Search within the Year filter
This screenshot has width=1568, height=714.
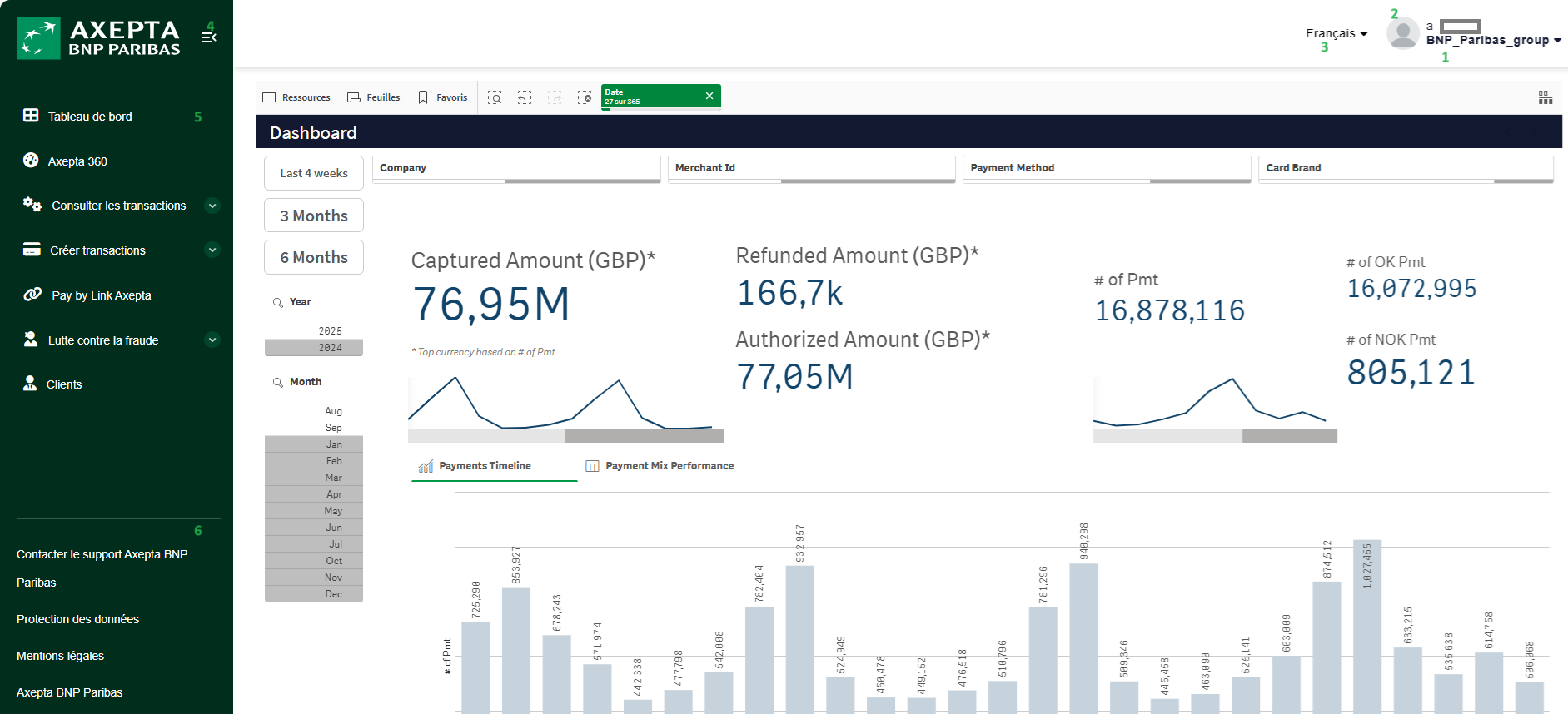(278, 302)
